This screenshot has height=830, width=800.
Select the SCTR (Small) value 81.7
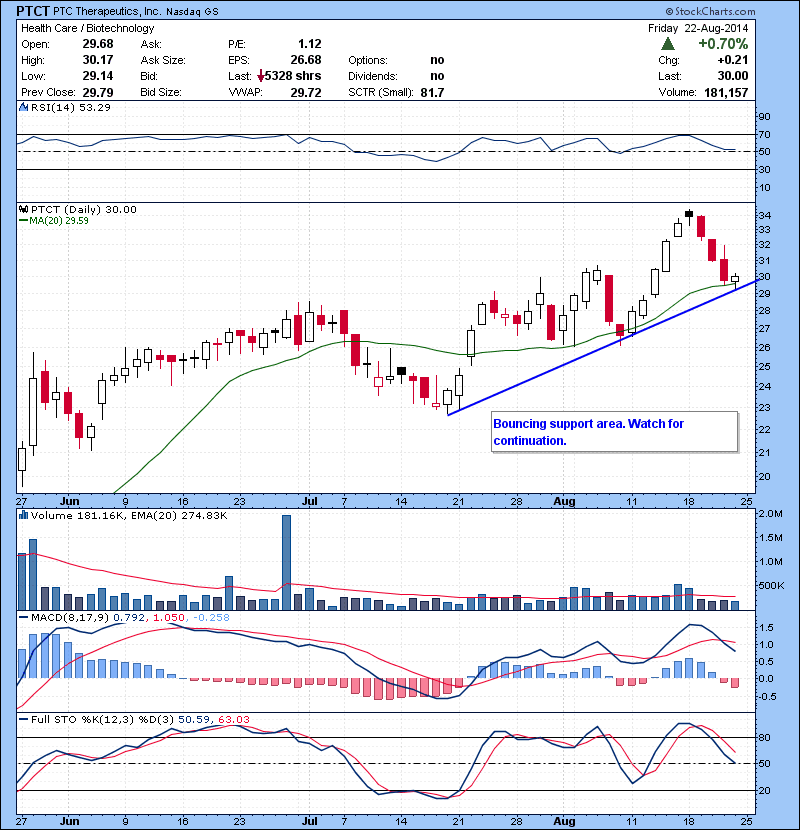pyautogui.click(x=432, y=93)
